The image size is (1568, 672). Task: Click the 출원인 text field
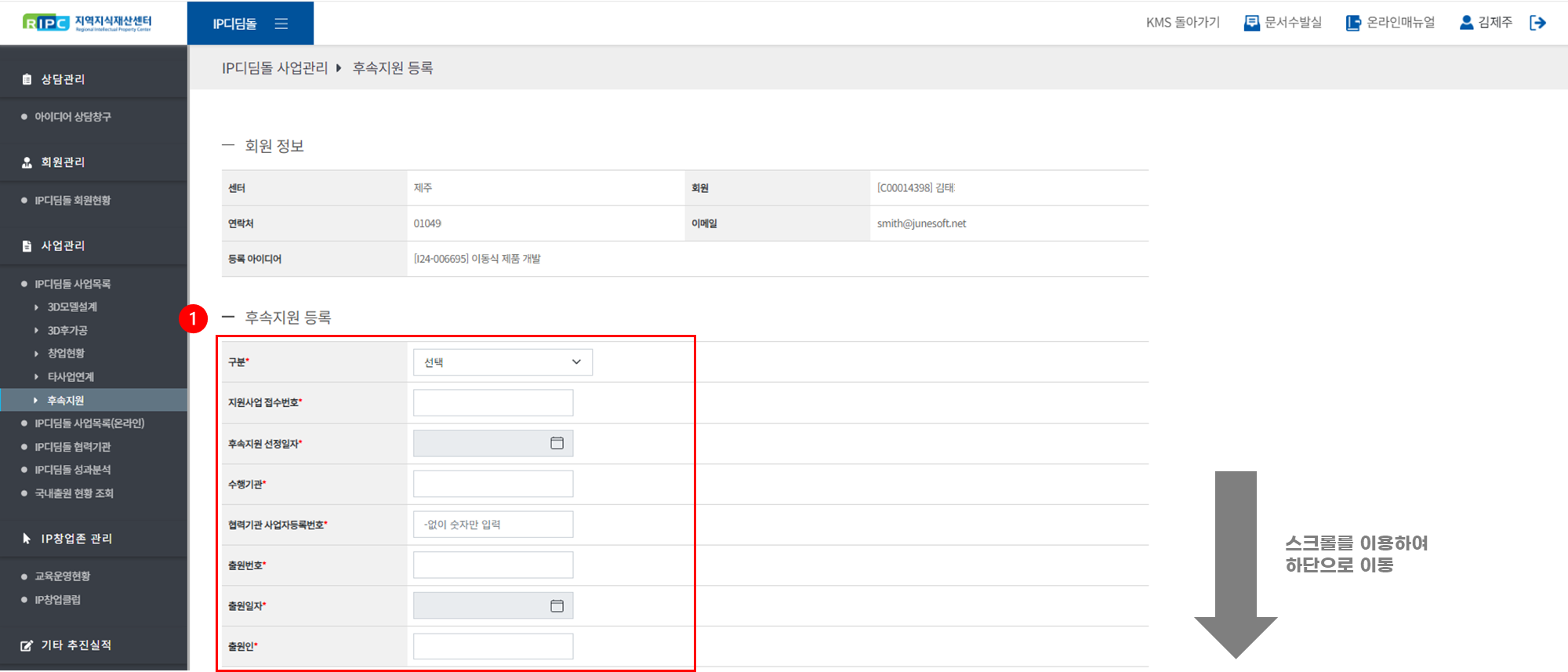coord(493,647)
